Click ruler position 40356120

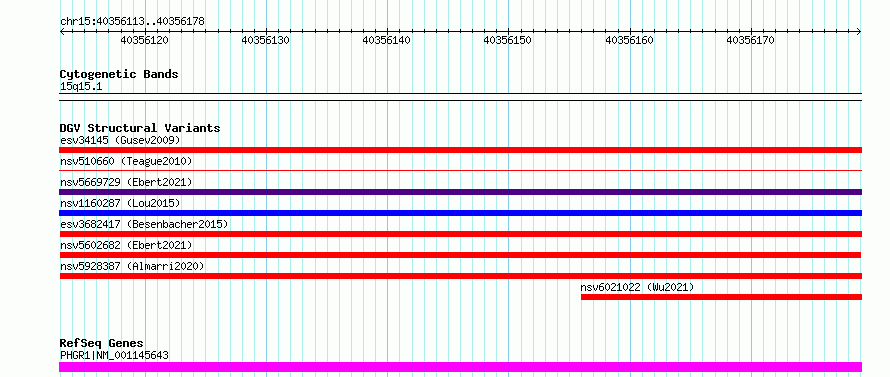[x=145, y=40]
